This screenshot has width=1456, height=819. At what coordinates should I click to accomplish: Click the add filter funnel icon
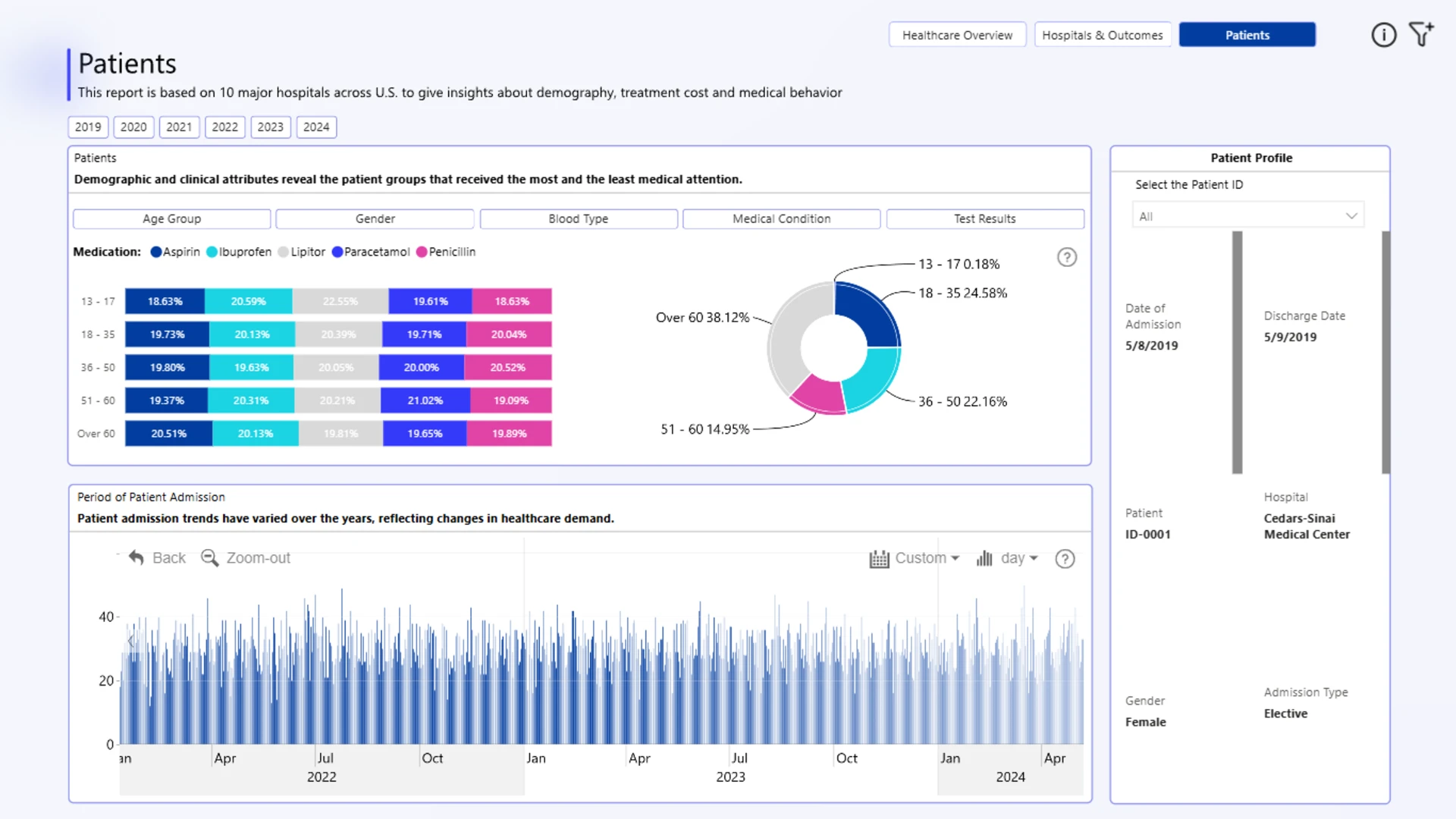coord(1421,35)
